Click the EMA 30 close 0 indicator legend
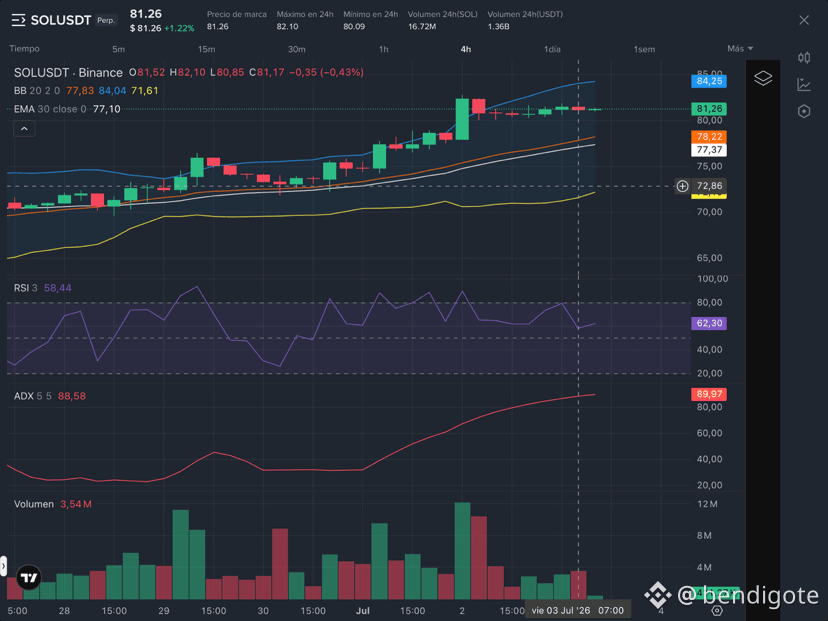The image size is (828, 621). click(50, 109)
